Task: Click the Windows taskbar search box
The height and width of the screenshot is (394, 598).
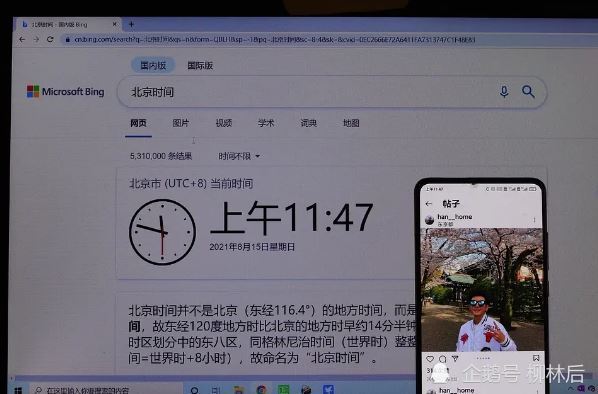Action: tap(107, 389)
